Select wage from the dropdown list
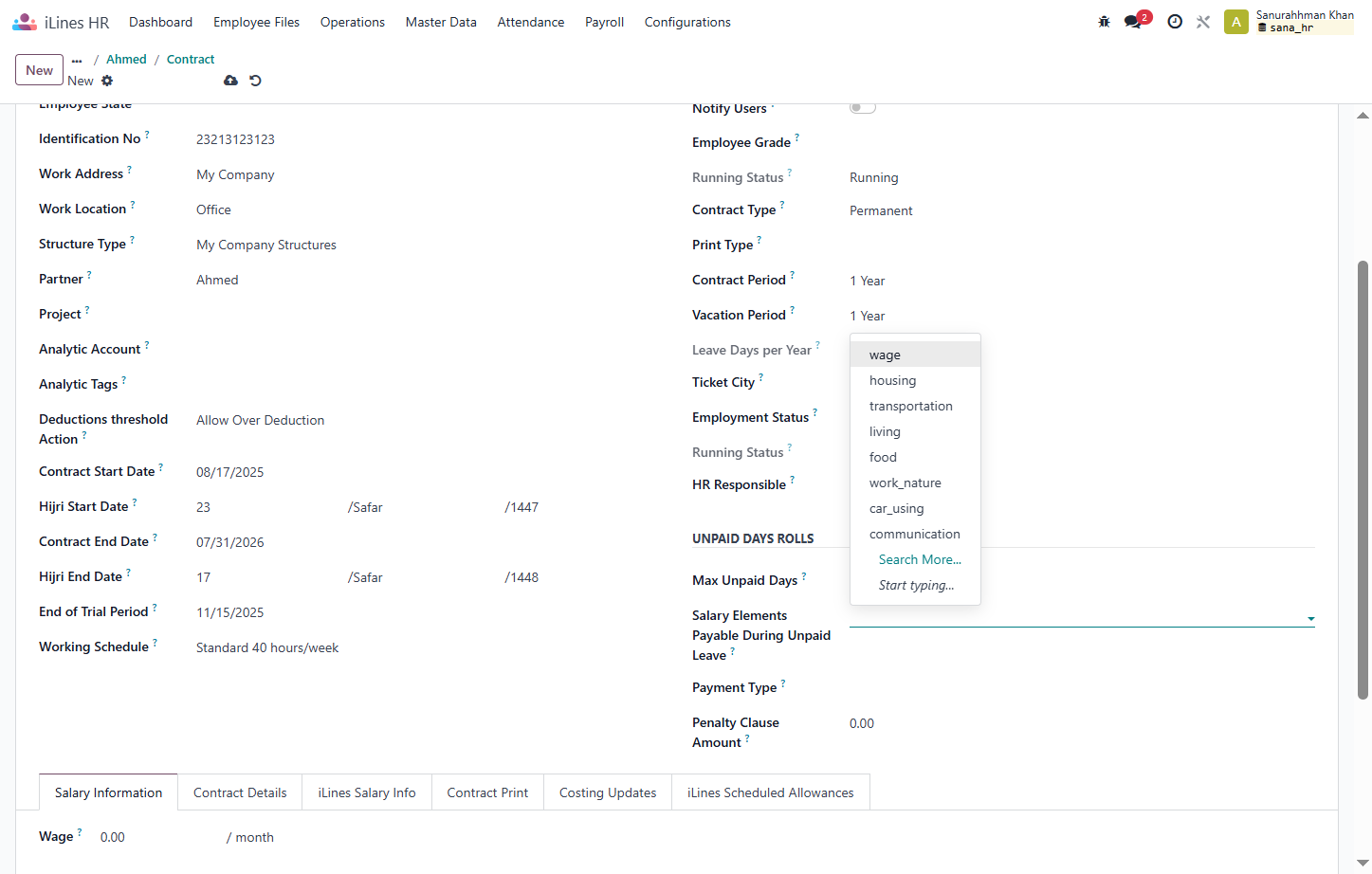Screen dimensions: 1372x874 point(915,355)
